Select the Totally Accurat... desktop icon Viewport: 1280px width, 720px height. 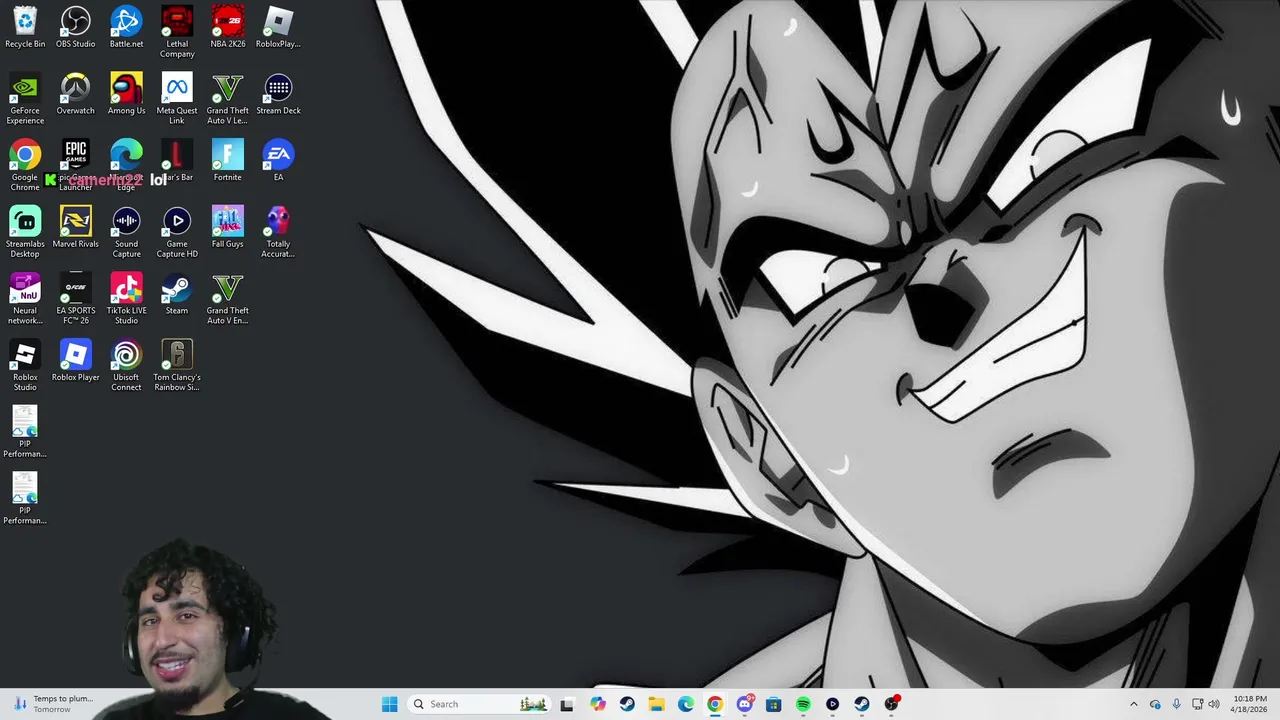pos(278,232)
